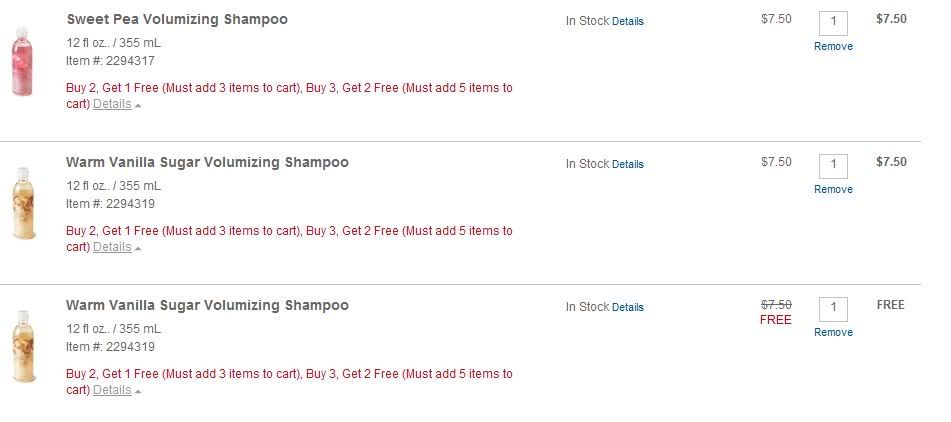View In Stock Details for second cart item
Image resolution: width=951 pixels, height=422 pixels.
628,164
